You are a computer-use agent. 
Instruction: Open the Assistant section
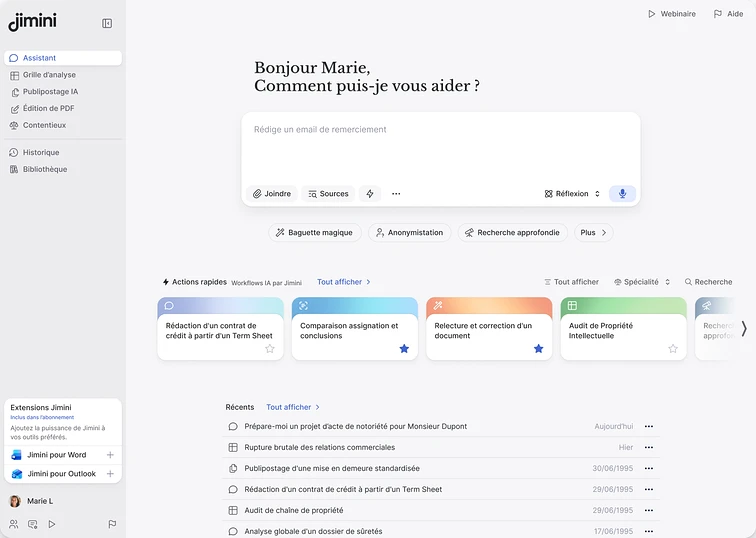tap(63, 58)
